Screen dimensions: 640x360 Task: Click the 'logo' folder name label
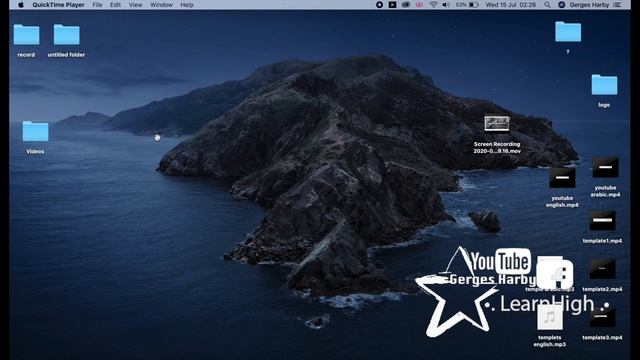(604, 105)
